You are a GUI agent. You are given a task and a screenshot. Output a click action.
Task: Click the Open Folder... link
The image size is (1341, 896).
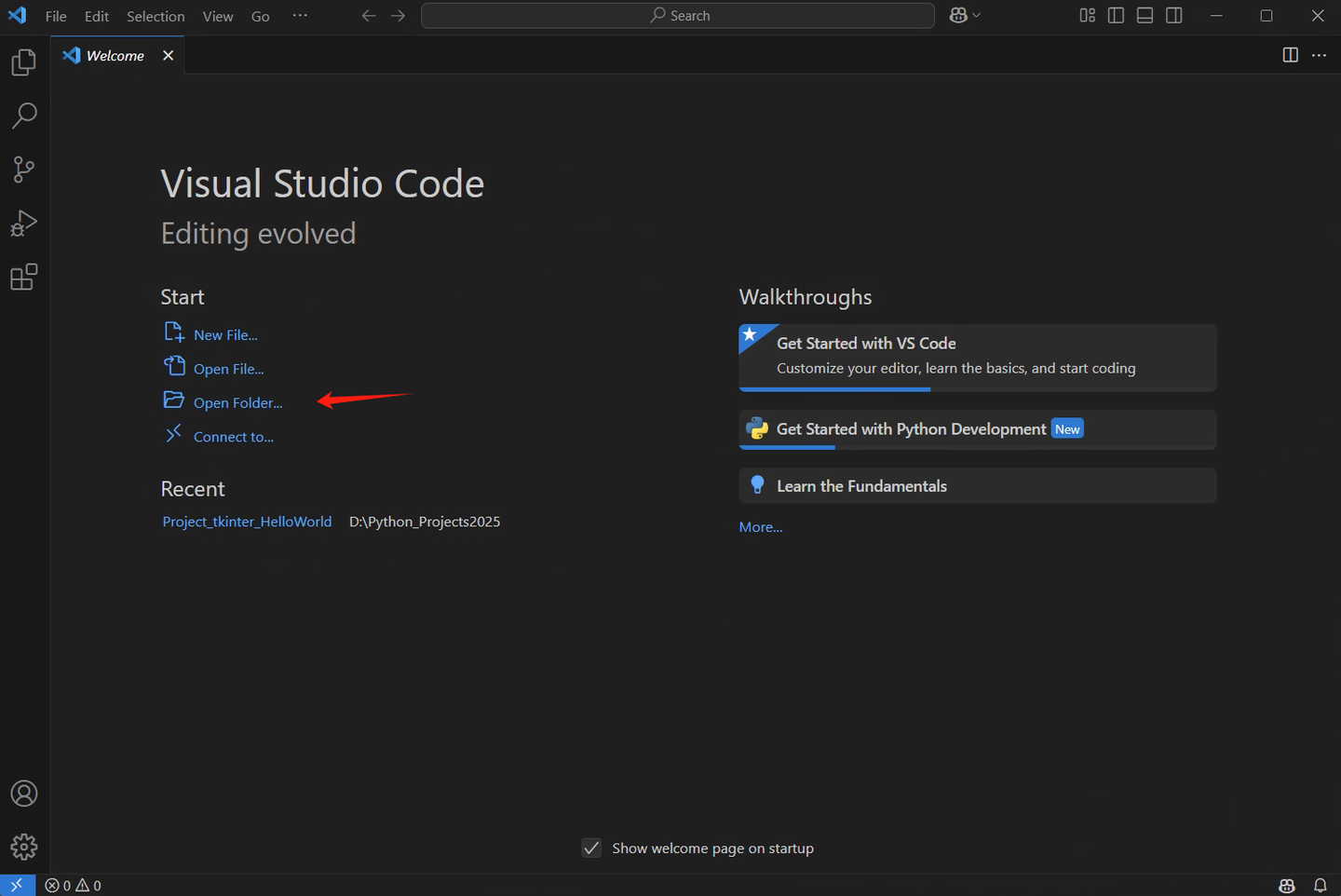[237, 402]
